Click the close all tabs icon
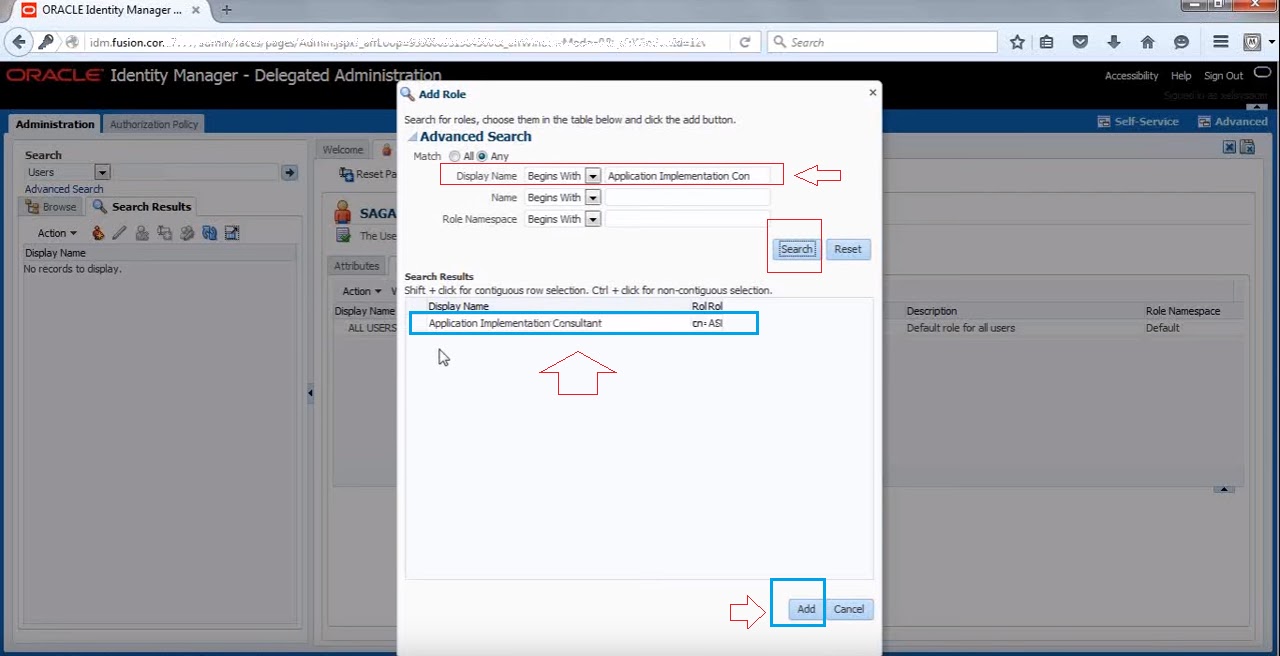The image size is (1280, 656). [x=1247, y=147]
